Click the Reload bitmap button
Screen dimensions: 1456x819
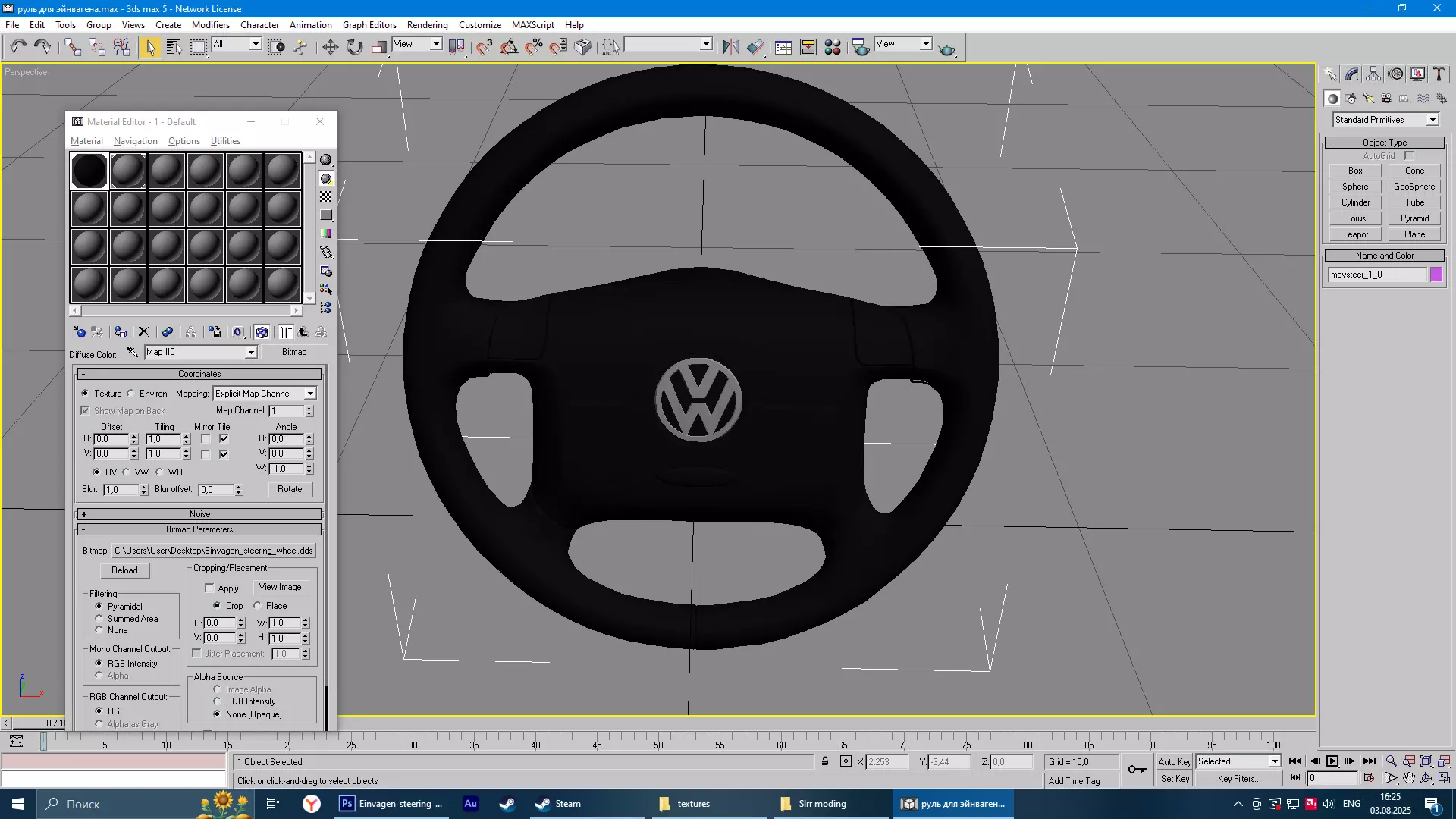(124, 570)
